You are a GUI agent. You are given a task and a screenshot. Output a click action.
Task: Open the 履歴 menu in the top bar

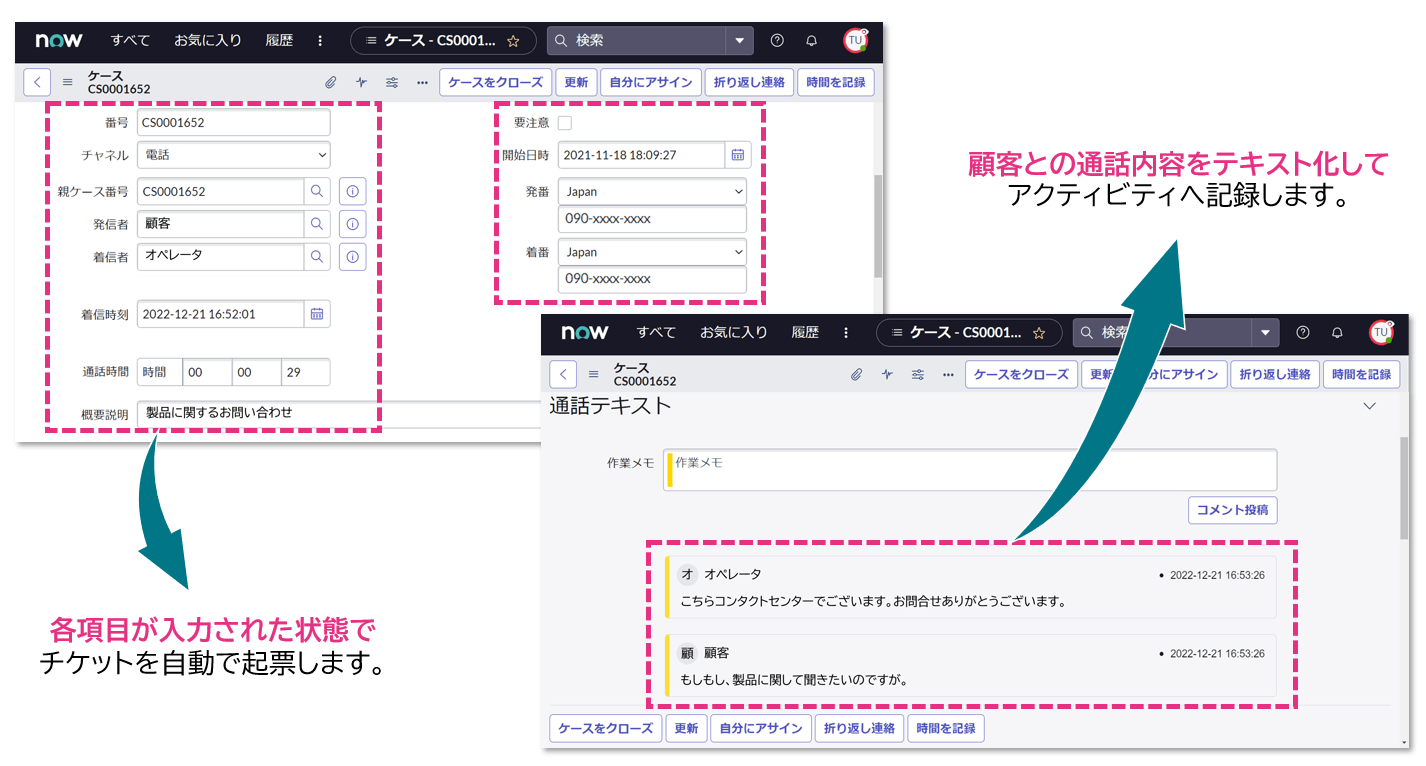(x=278, y=40)
